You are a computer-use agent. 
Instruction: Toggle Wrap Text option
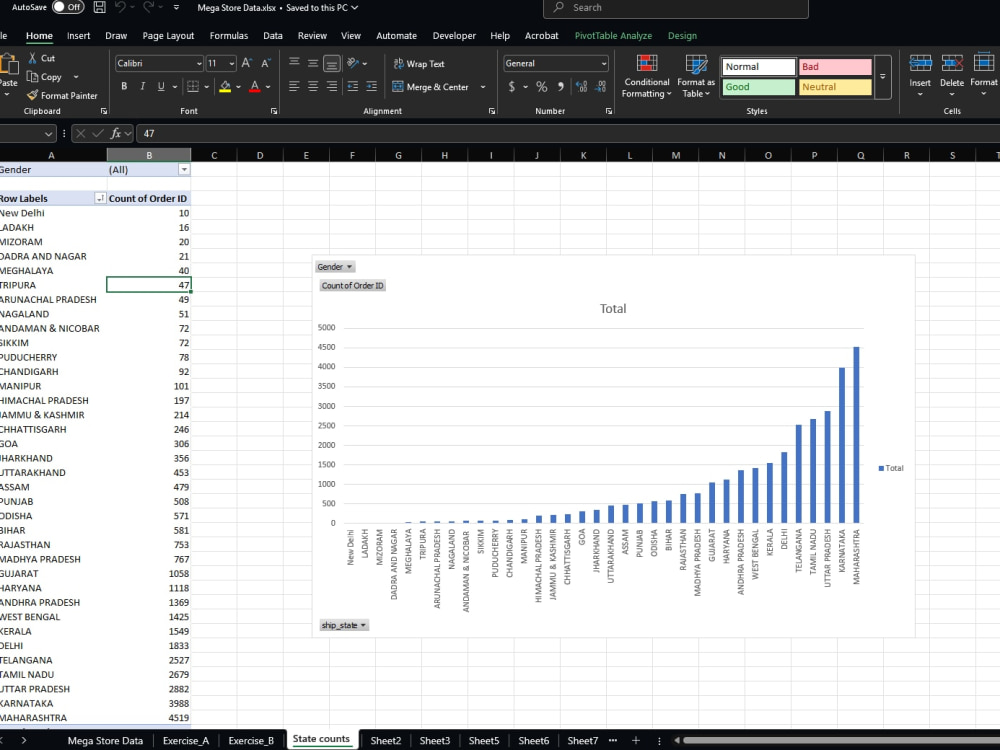coord(419,64)
